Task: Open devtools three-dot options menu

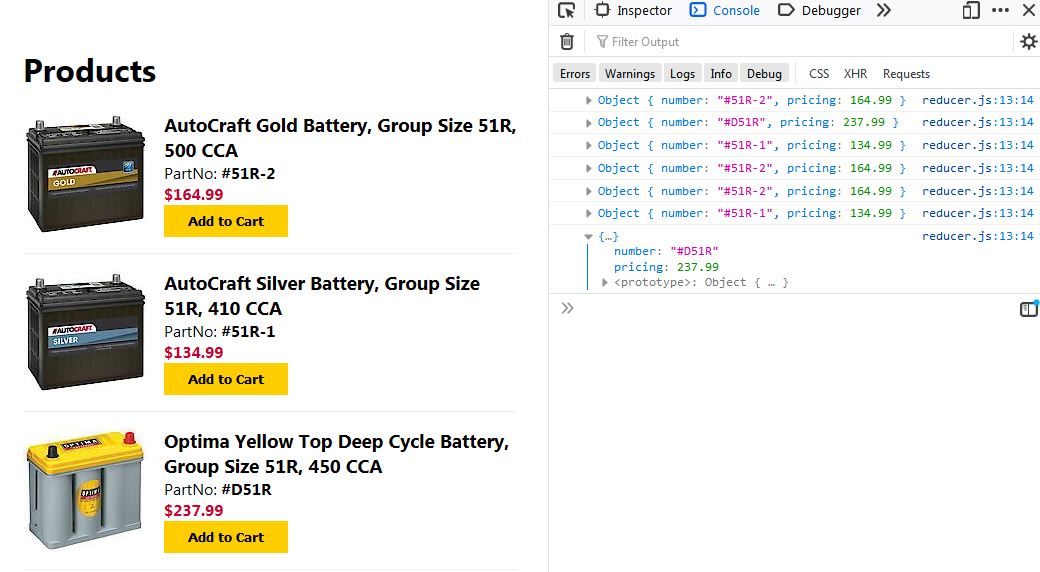Action: coord(1000,10)
